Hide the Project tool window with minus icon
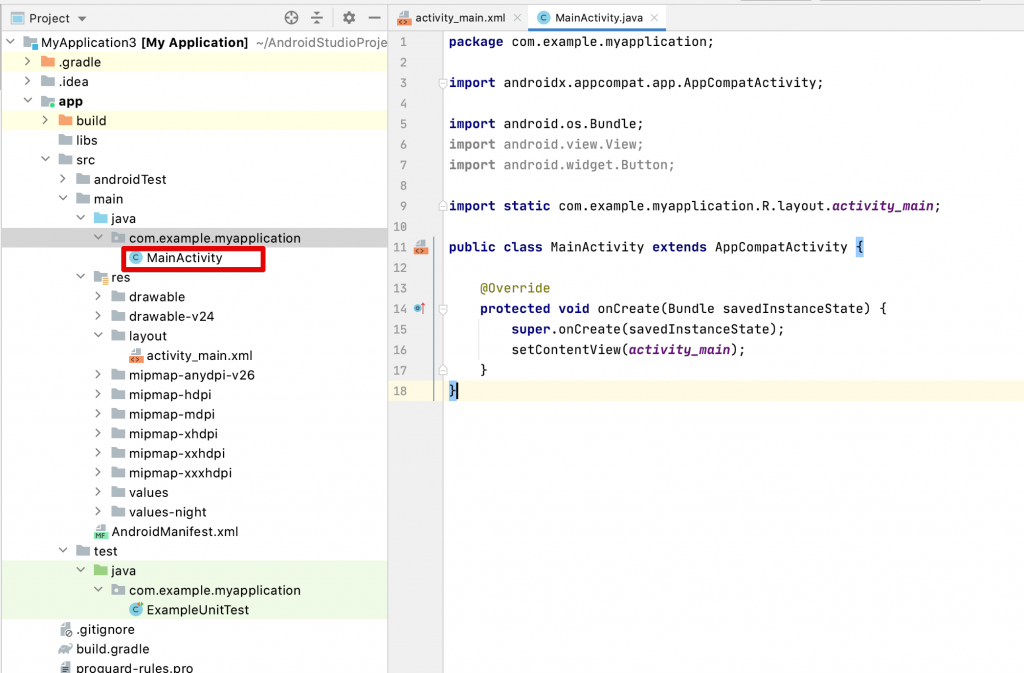 click(x=375, y=17)
